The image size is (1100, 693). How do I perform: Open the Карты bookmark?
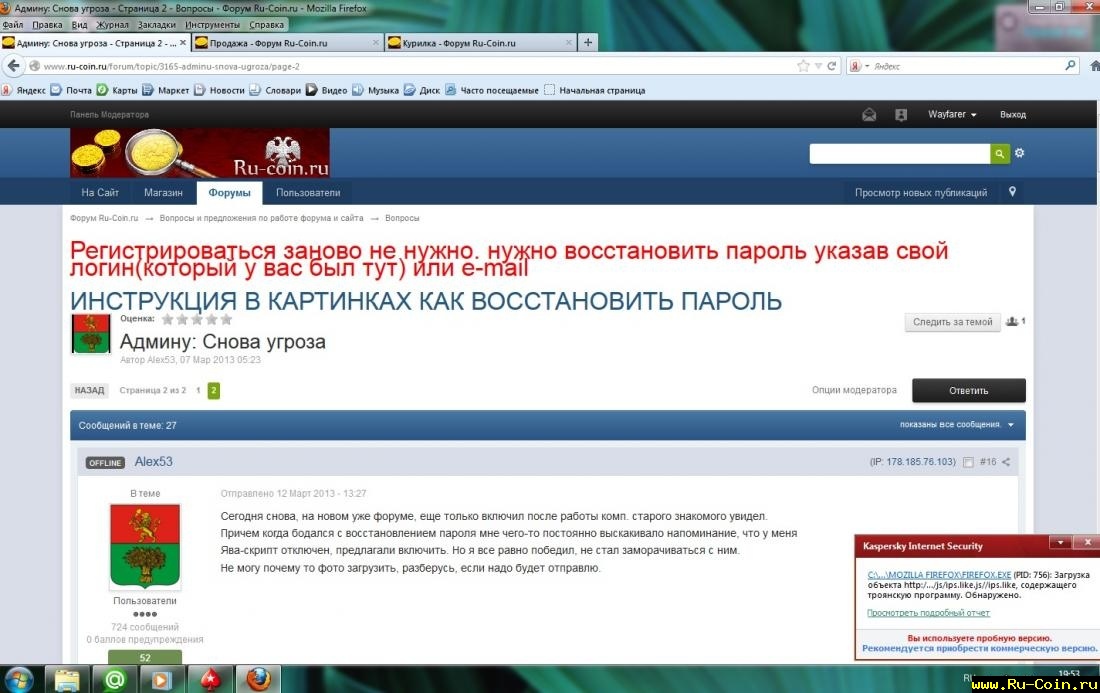117,90
